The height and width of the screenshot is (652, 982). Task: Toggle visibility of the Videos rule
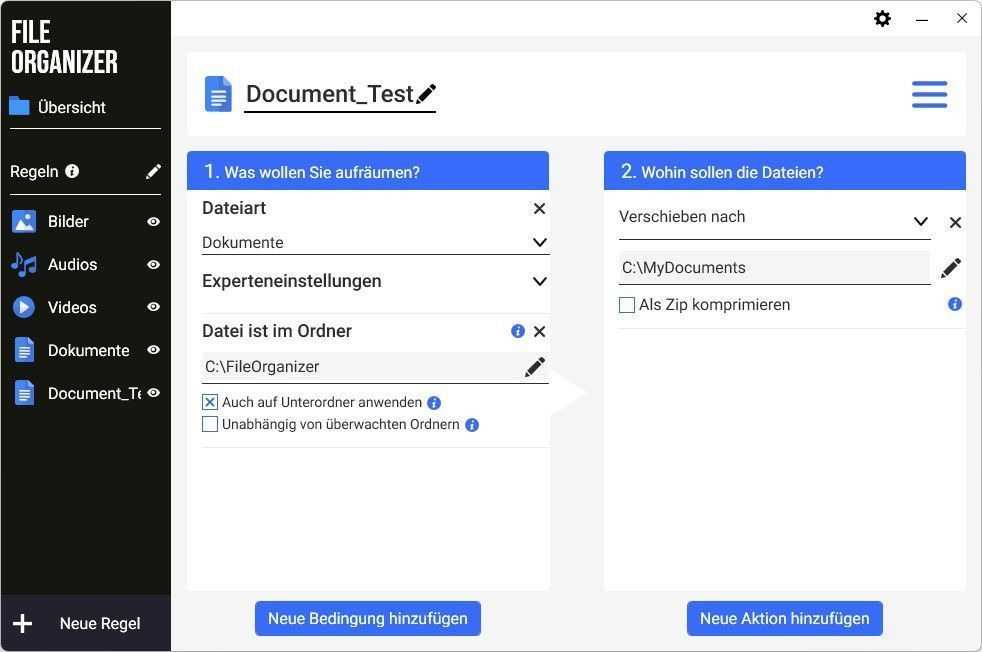[153, 307]
